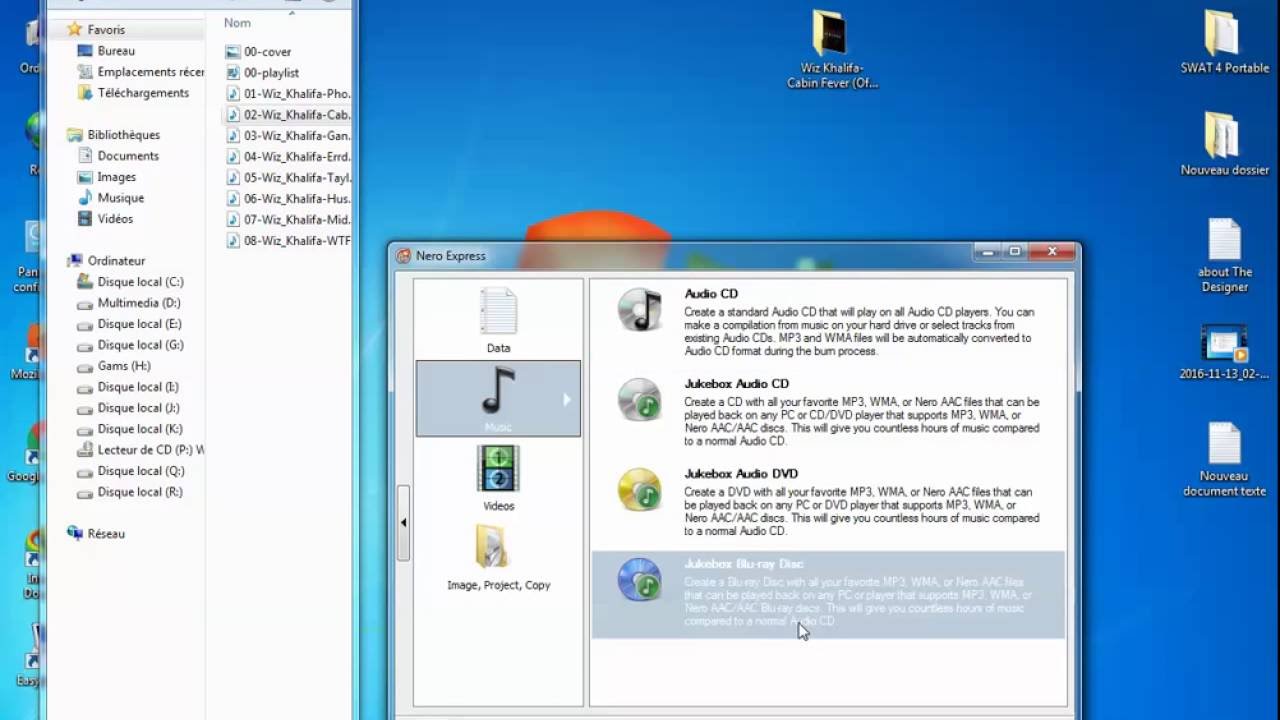The image size is (1280, 720).
Task: Open Bureau in the Explorer sidebar
Action: coord(106,51)
